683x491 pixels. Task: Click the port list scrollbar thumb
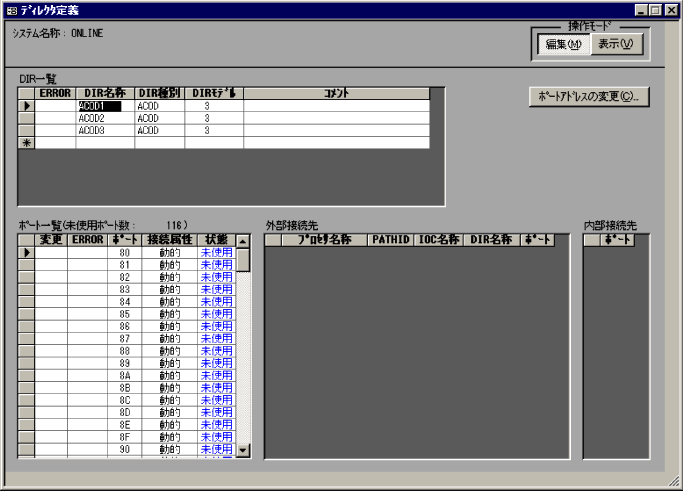[242, 260]
